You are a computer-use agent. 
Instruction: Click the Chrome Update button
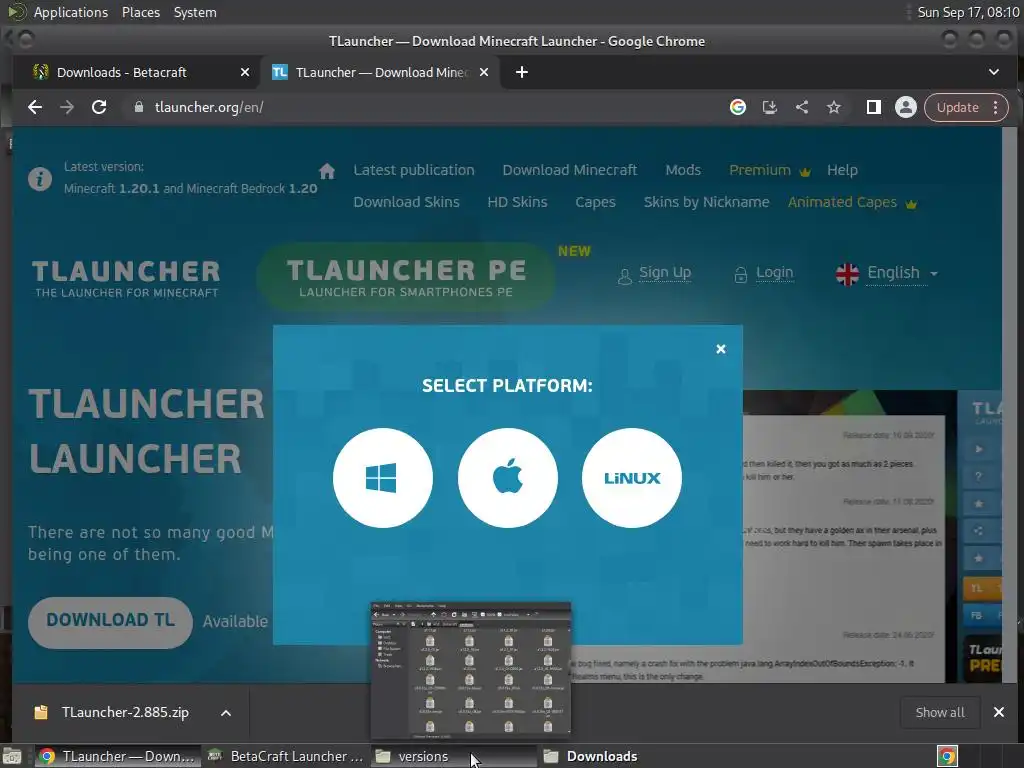point(957,107)
